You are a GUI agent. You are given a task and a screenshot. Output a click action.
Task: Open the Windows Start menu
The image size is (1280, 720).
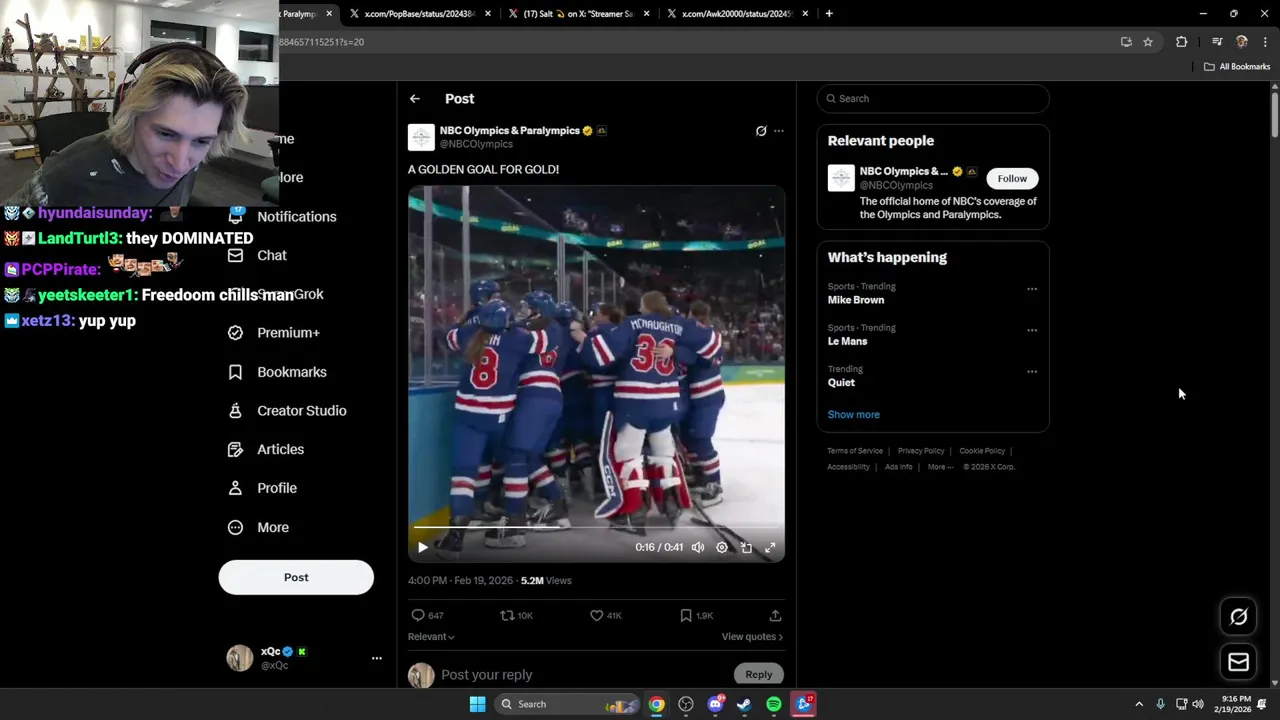click(477, 704)
